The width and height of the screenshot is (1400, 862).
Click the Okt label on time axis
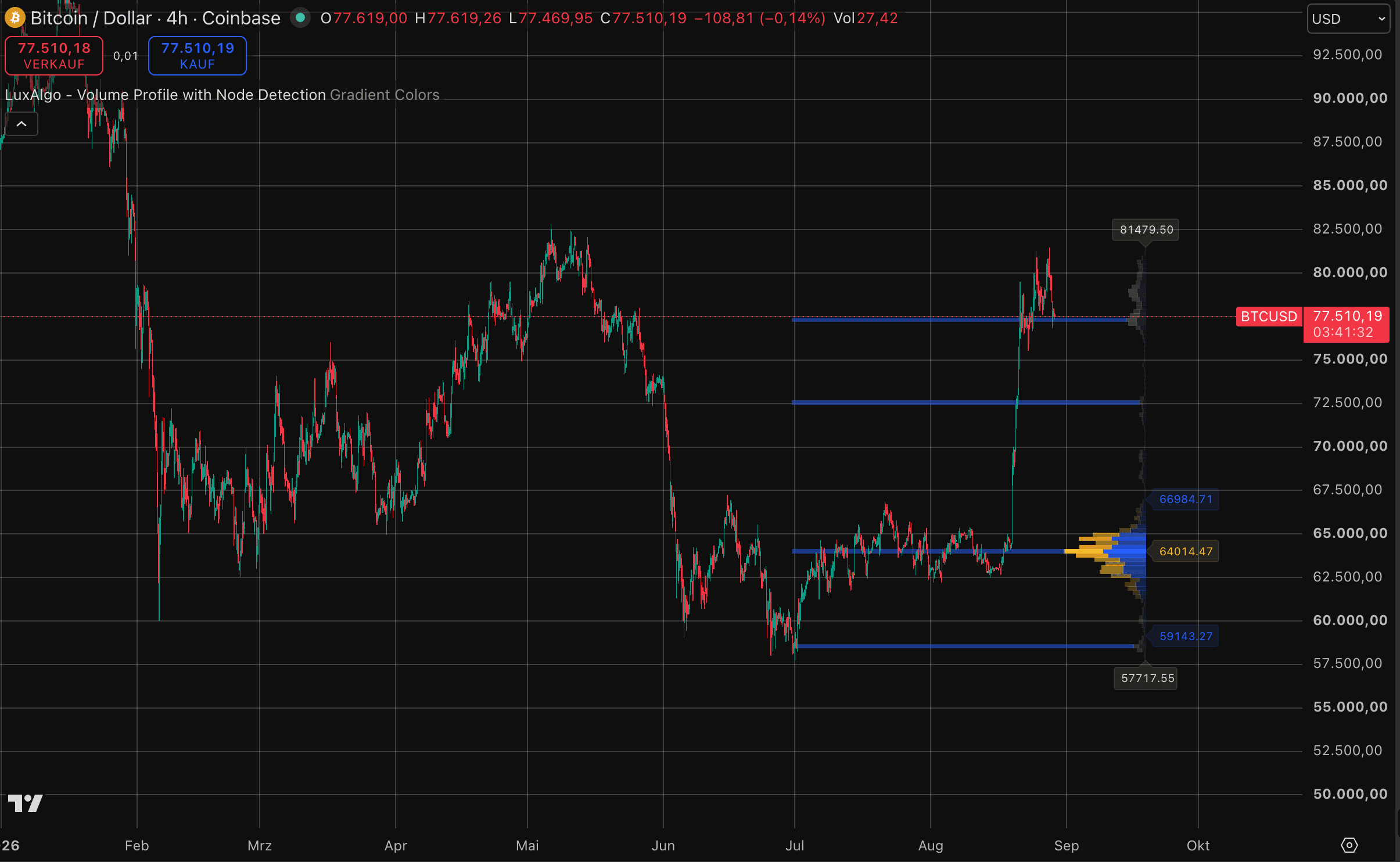point(1198,846)
